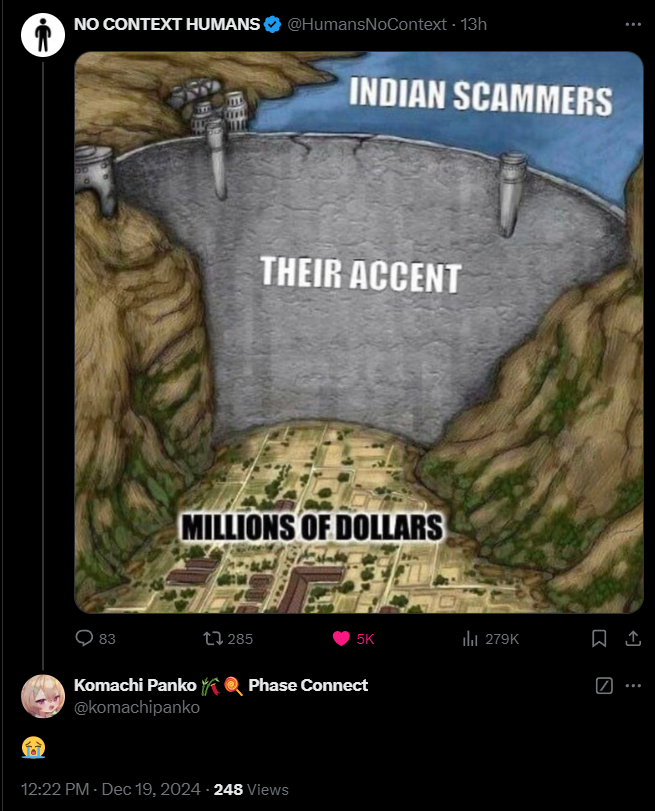Click the 248 Views count
Screen dimensions: 655x811
[251, 789]
